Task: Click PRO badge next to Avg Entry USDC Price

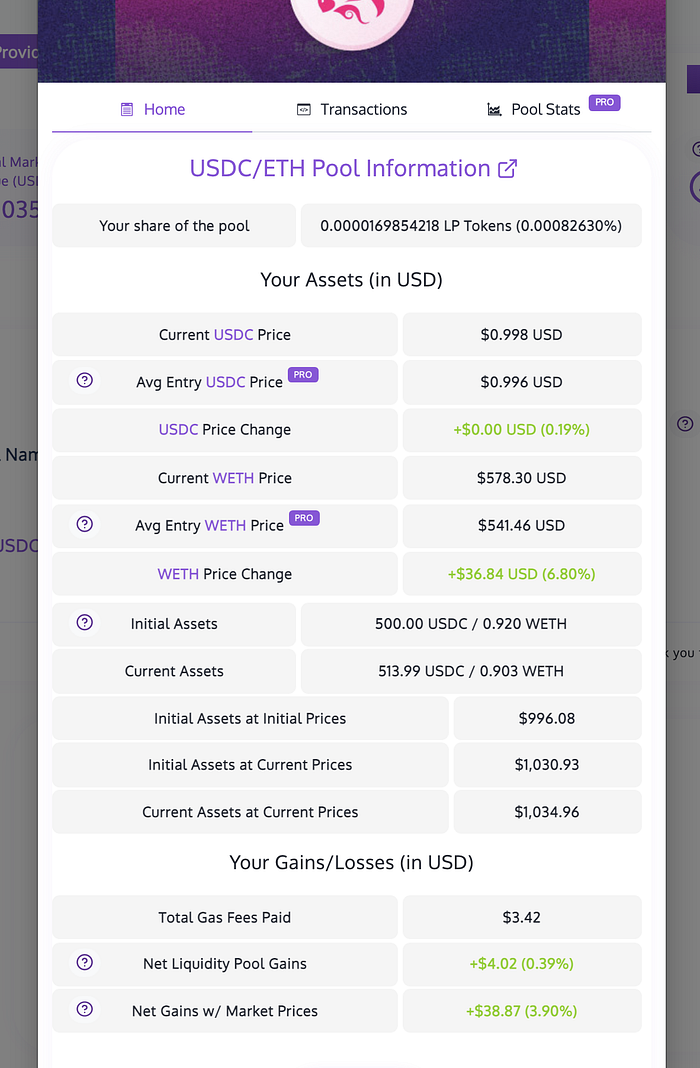Action: (x=303, y=375)
